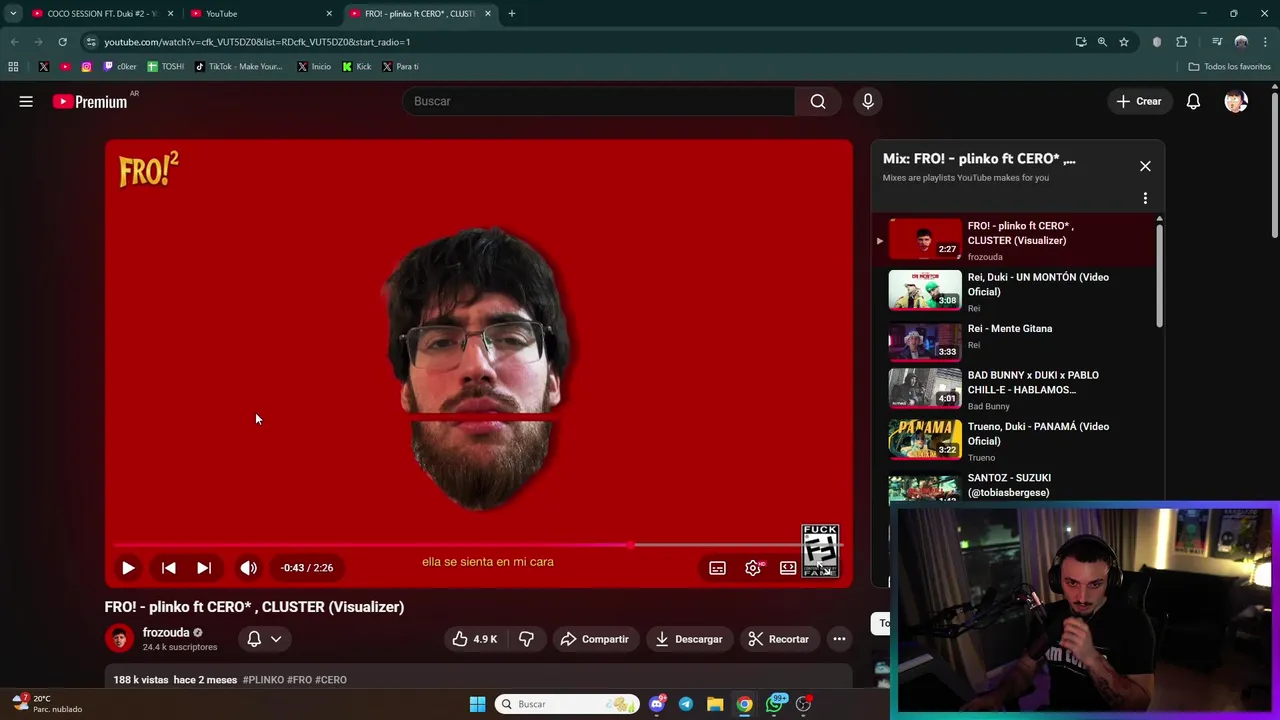View site information icon in address bar

[x=91, y=42]
